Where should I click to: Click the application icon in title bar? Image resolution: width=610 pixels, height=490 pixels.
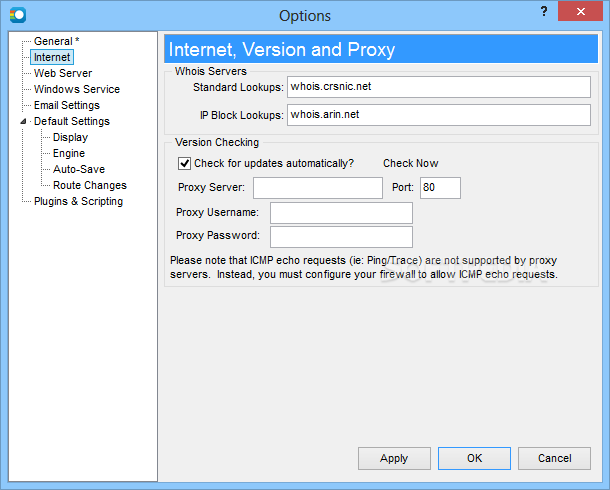(18, 15)
